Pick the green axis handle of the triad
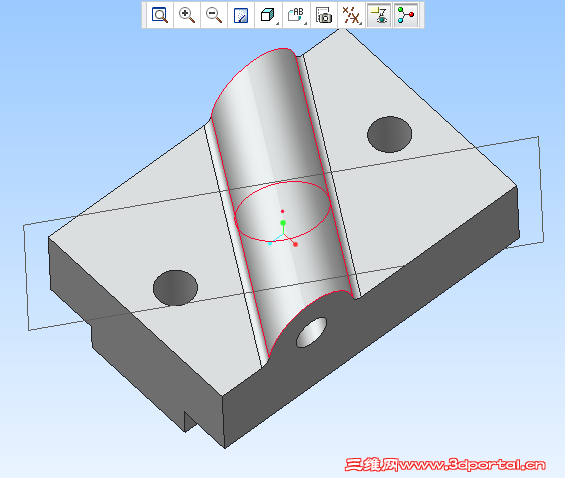The width and height of the screenshot is (565, 478). 283,223
